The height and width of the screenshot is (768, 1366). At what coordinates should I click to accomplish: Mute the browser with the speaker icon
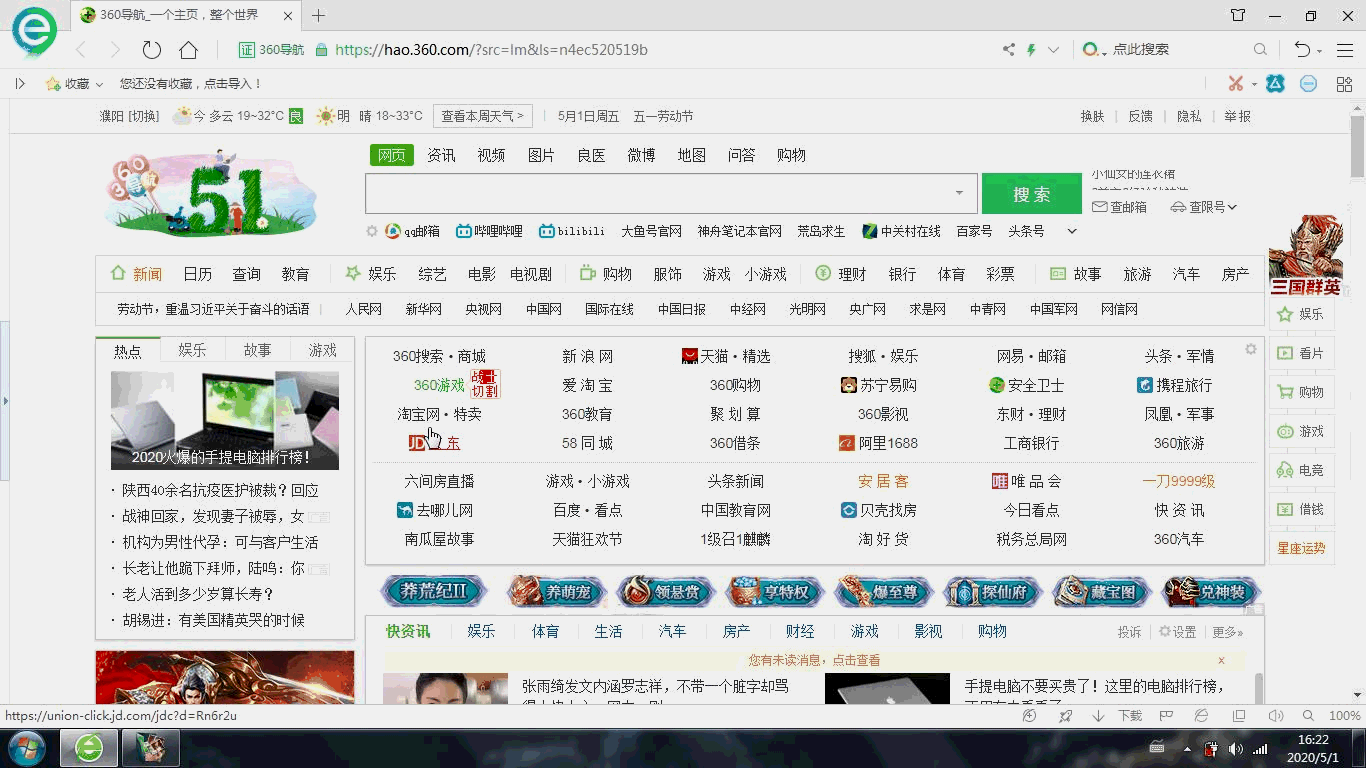[1276, 716]
